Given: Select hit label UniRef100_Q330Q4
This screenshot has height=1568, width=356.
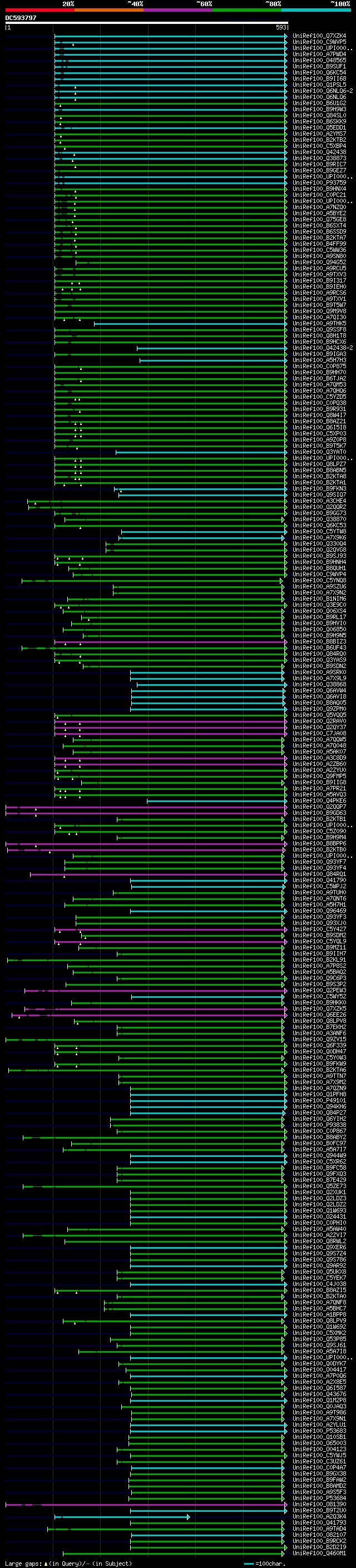Looking at the screenshot, I should click(319, 543).
